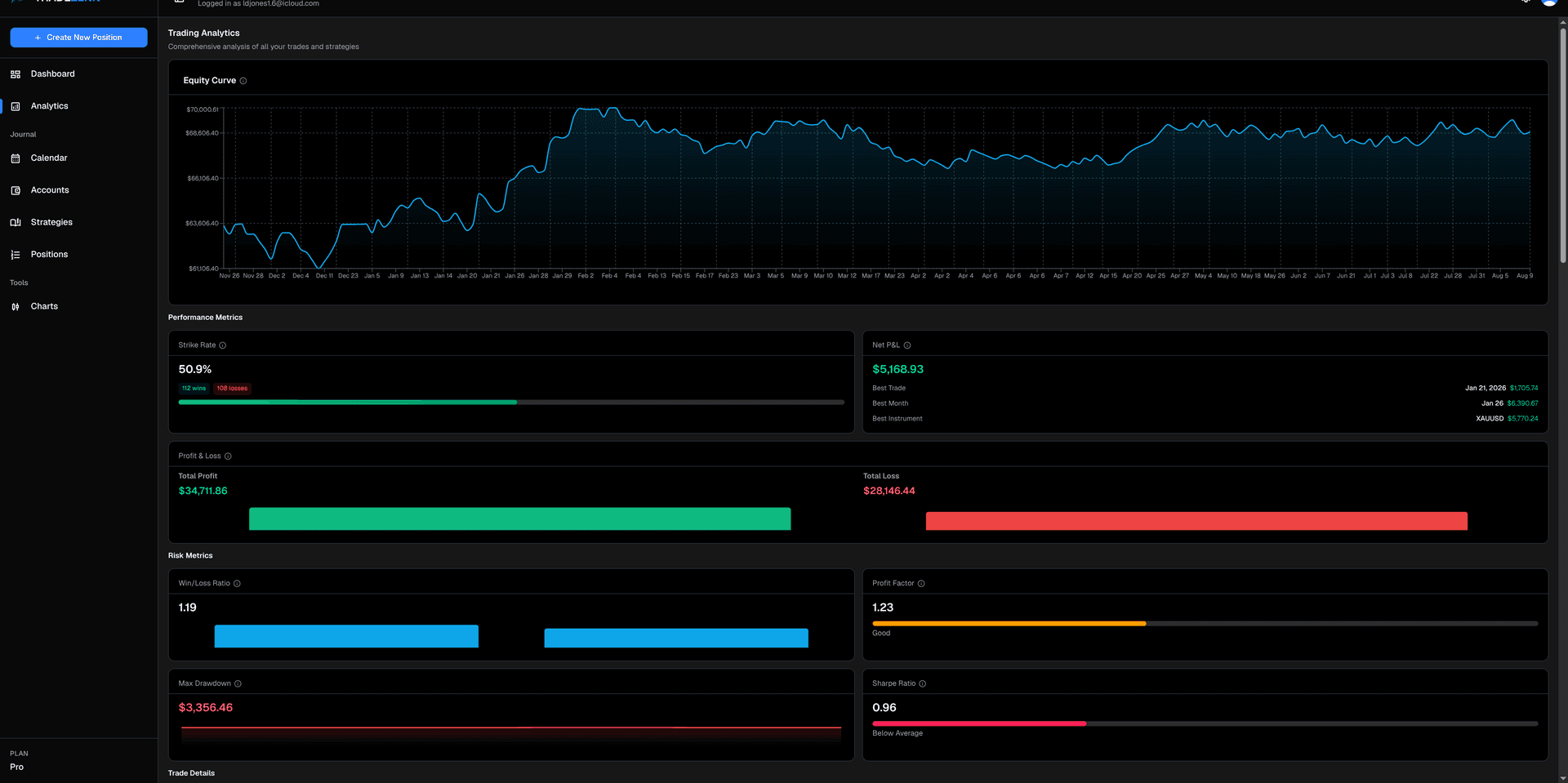The width and height of the screenshot is (1568, 783).
Task: Click the Create New Position button
Action: pyautogui.click(x=78, y=38)
